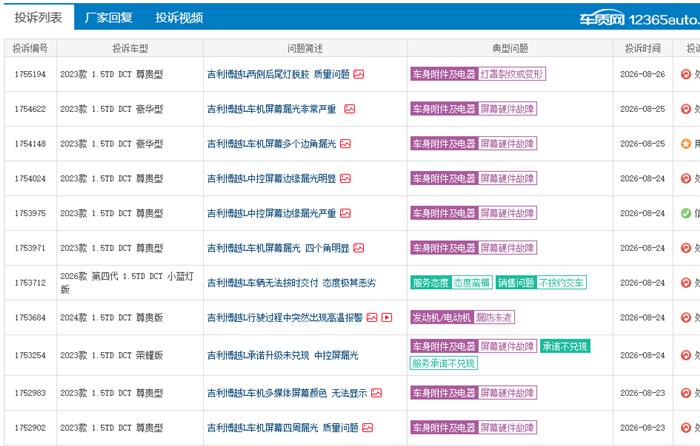Click the green 服务态度 tag
The width and height of the screenshot is (700, 446).
(431, 283)
